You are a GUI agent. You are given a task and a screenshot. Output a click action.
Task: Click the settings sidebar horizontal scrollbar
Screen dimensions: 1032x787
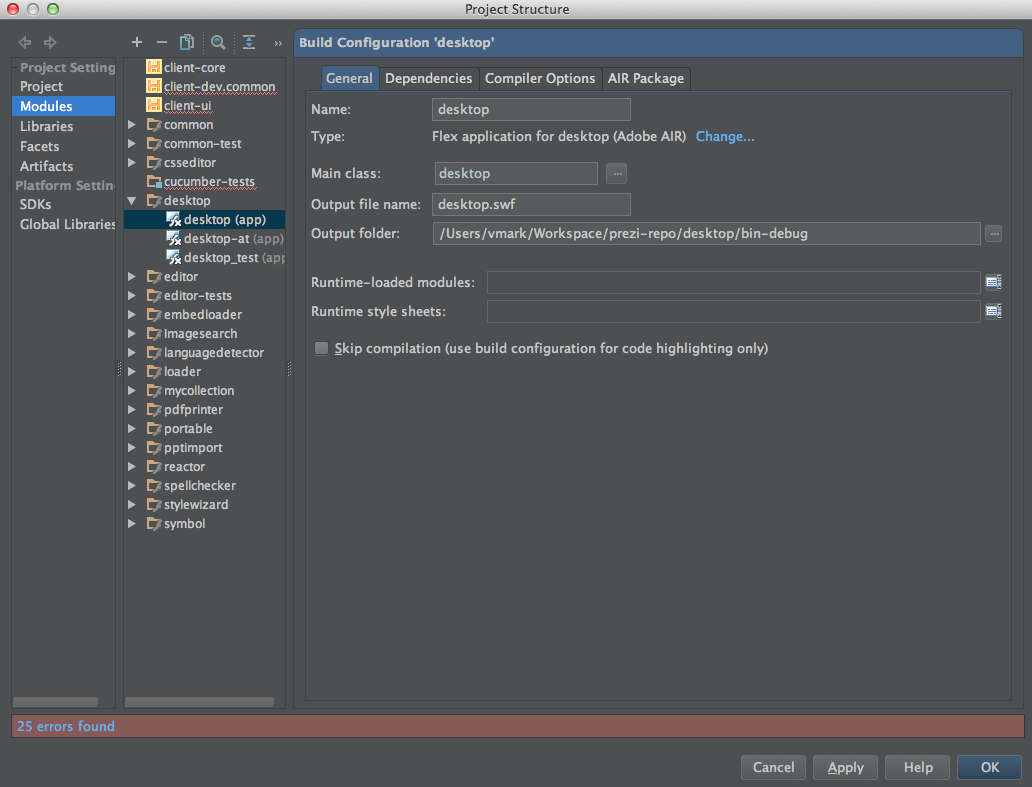55,702
